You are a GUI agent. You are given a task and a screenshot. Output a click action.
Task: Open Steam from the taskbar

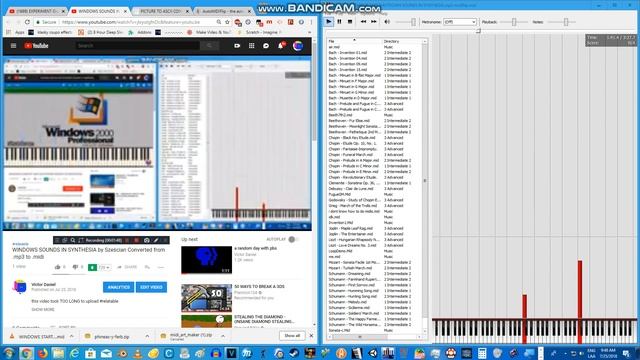[x=295, y=353]
